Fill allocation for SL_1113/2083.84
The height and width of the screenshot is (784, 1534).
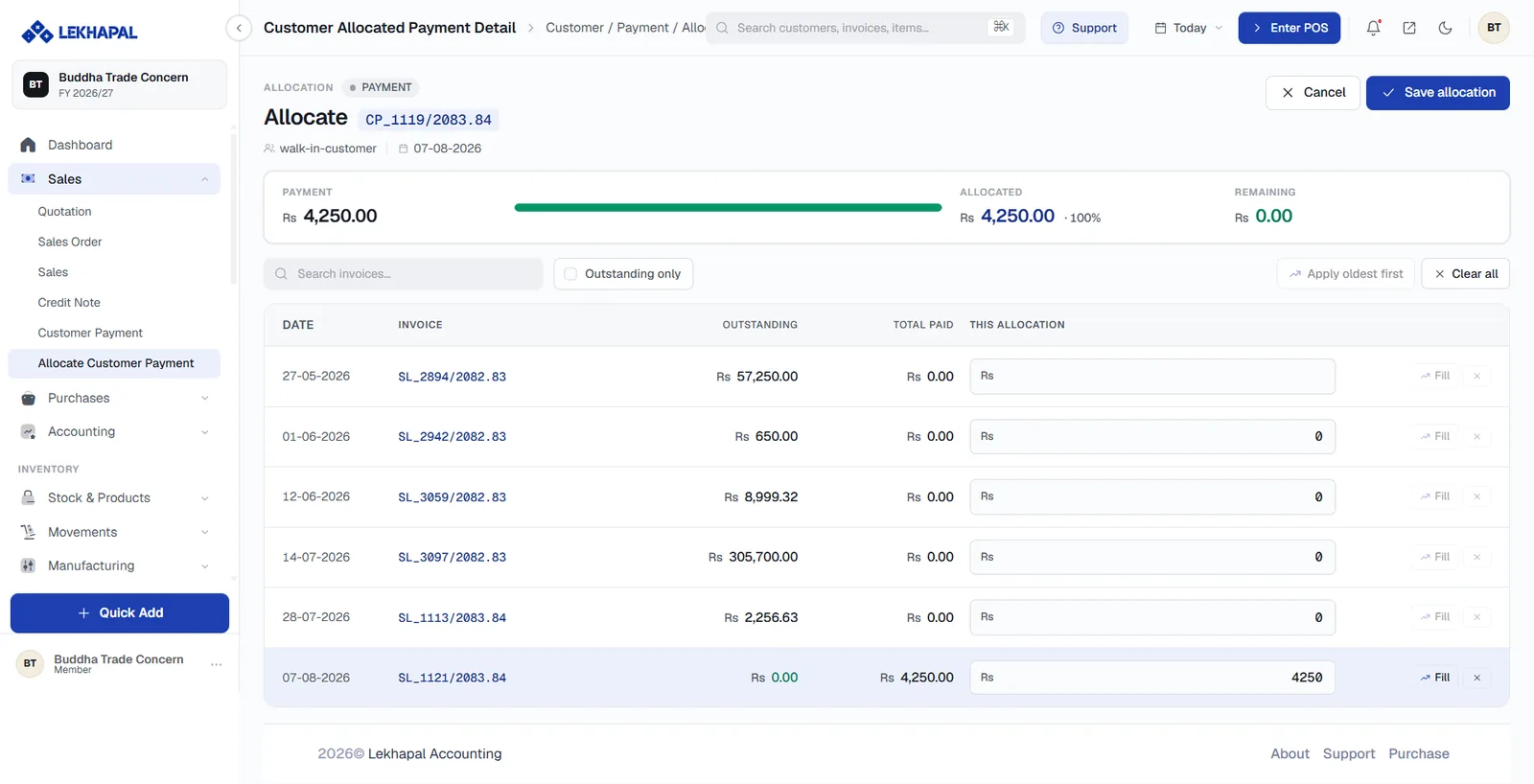coord(1434,617)
